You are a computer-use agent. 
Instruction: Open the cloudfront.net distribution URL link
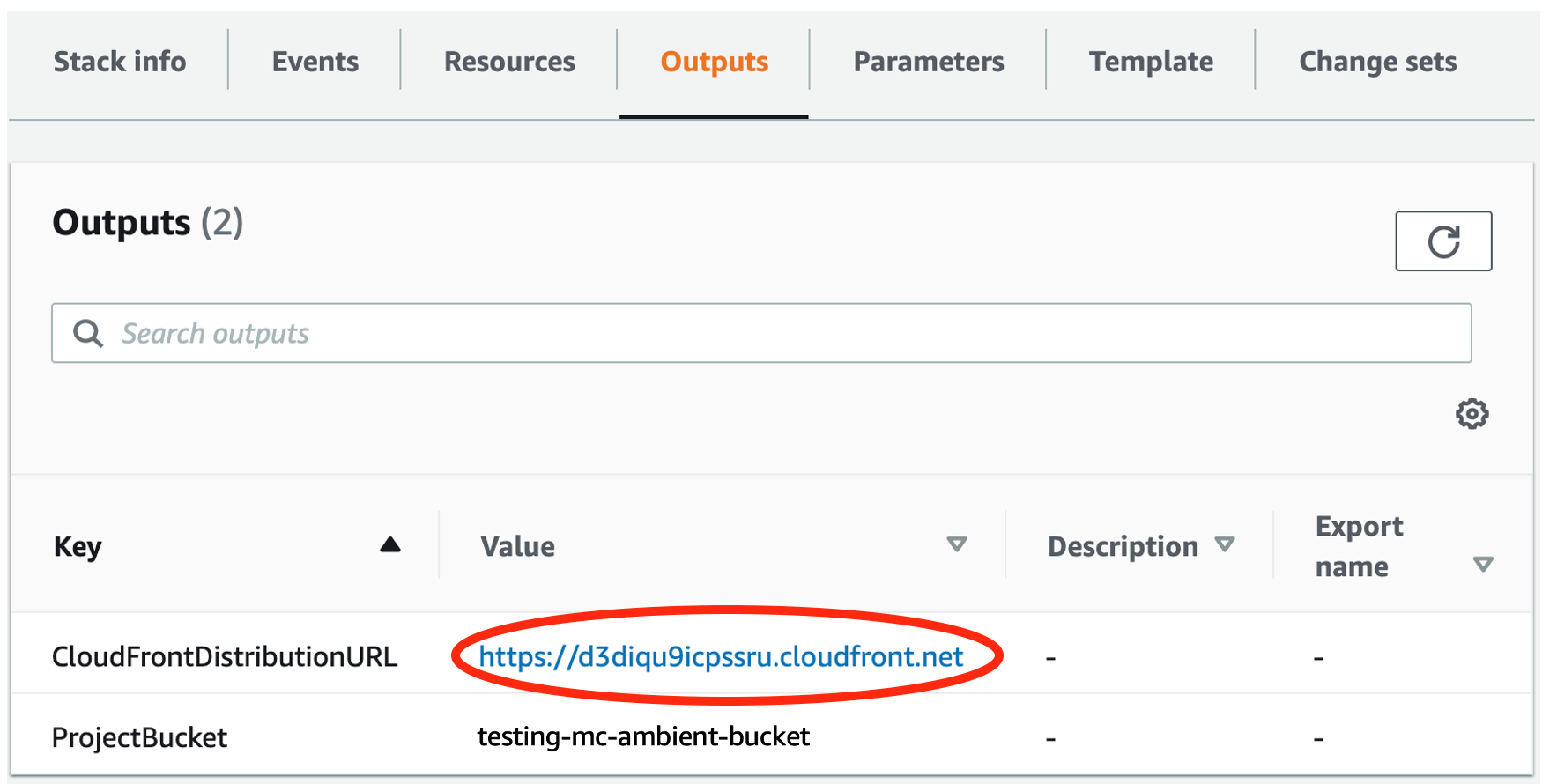tap(721, 656)
